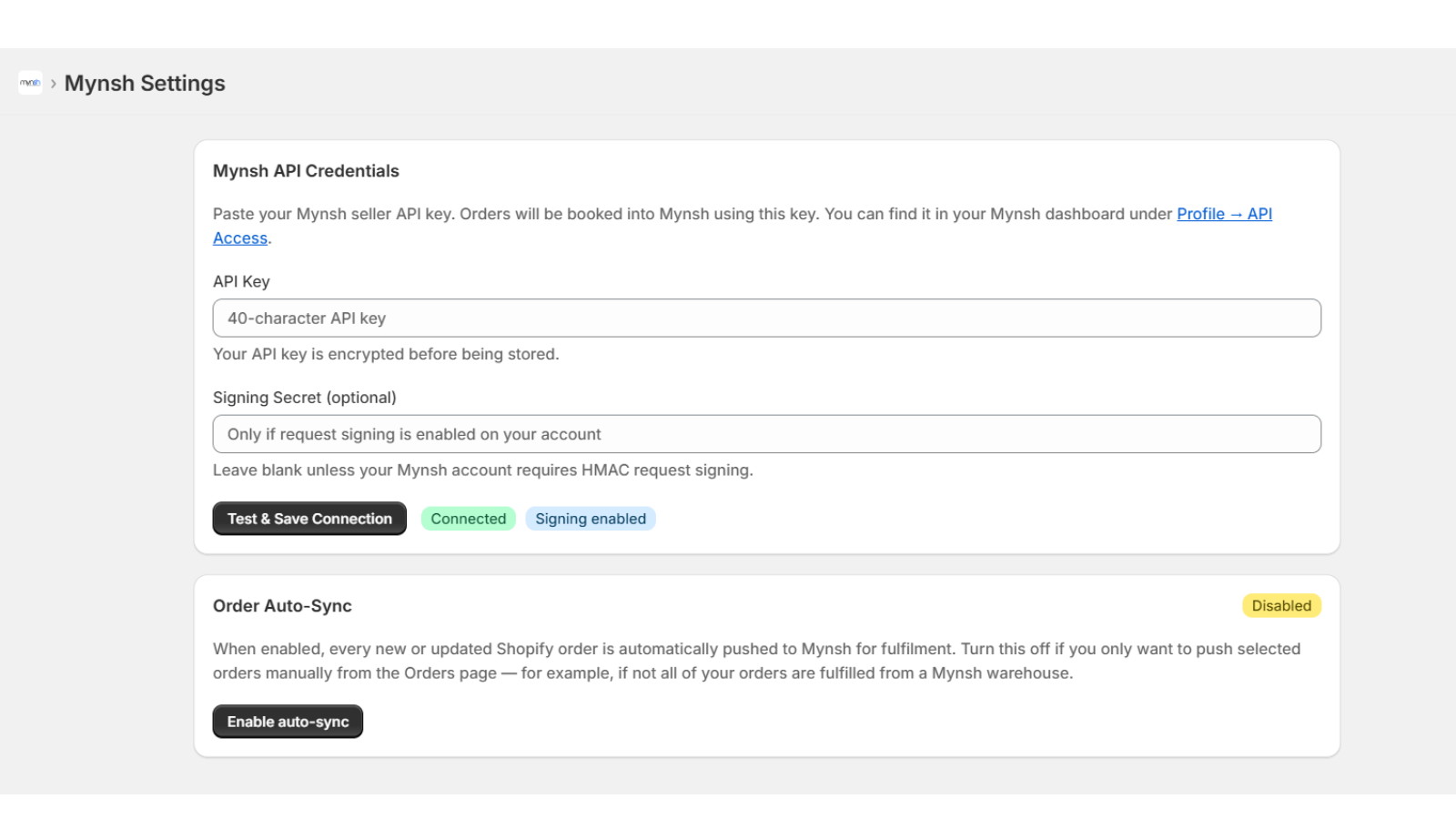Click the Disabled status badge

click(x=1281, y=606)
